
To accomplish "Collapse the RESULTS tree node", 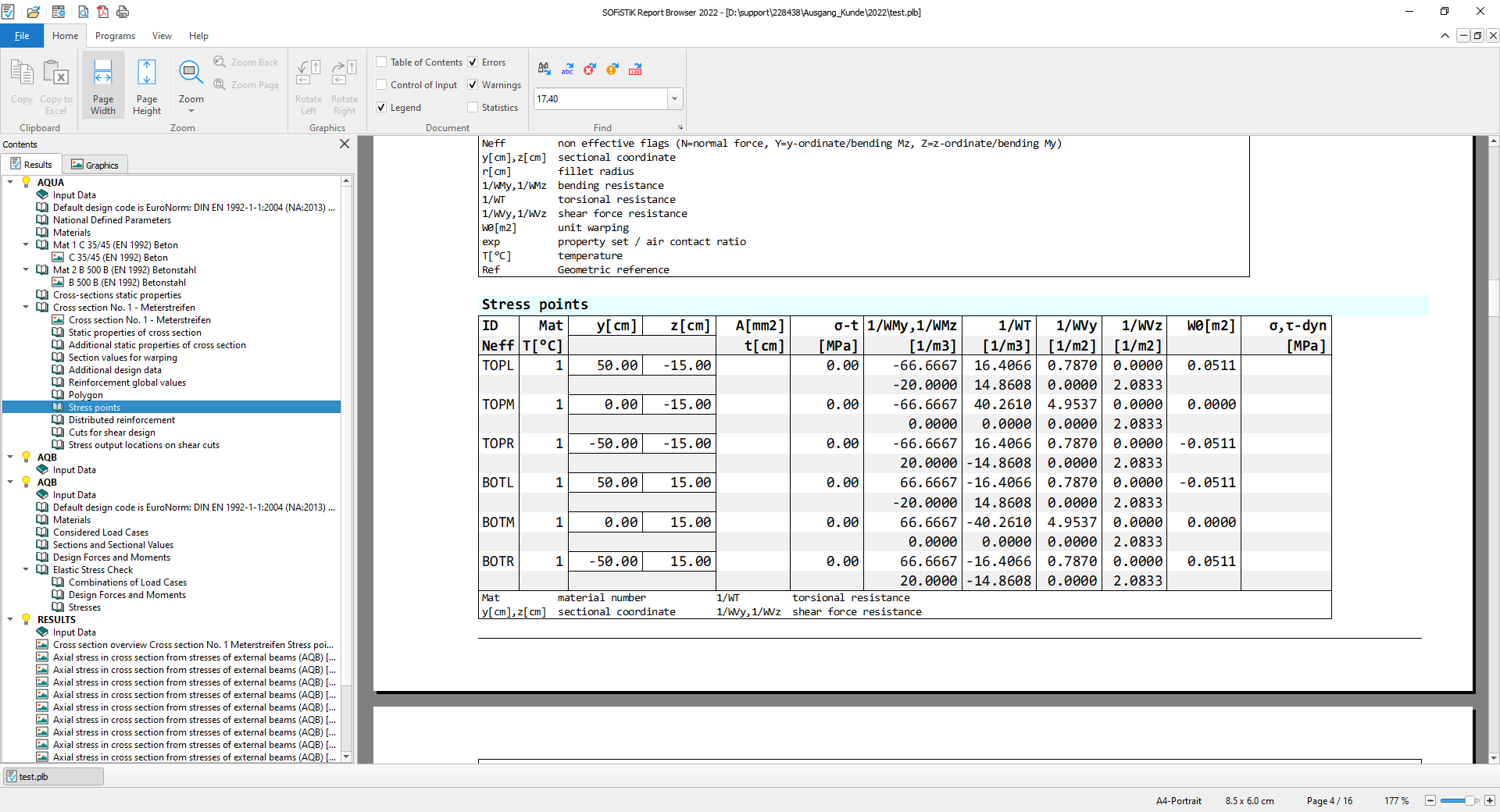I will click(11, 620).
